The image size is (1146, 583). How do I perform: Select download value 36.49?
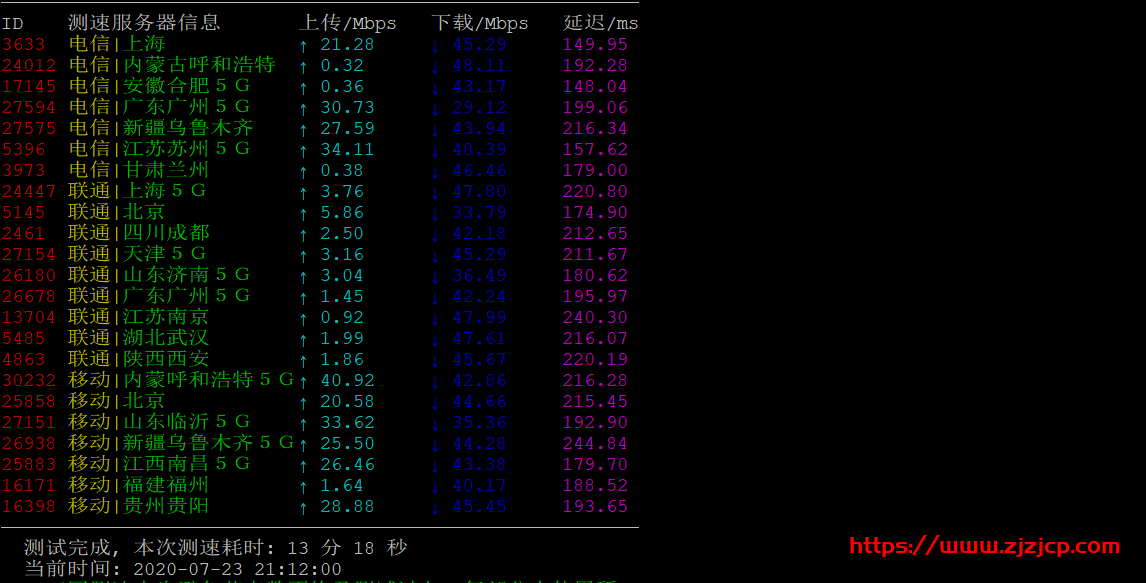(x=479, y=276)
